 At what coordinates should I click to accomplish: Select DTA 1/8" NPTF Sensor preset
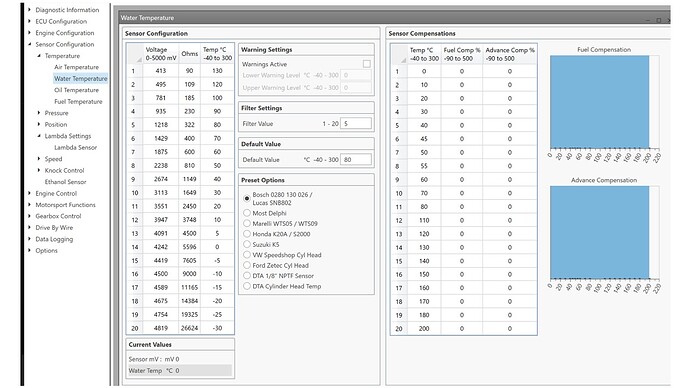tap(247, 276)
